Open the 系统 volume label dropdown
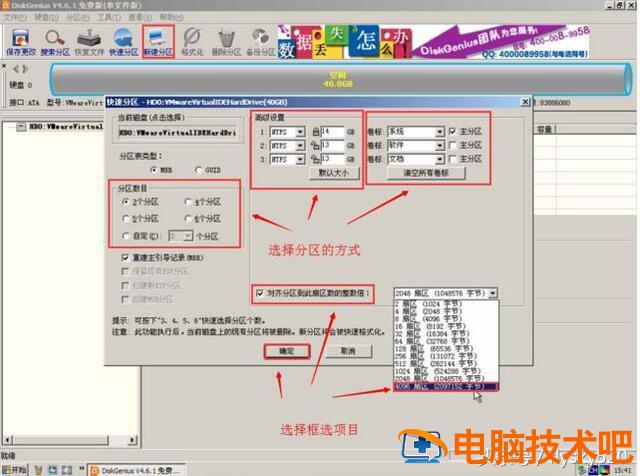This screenshot has width=640, height=476. [x=440, y=132]
